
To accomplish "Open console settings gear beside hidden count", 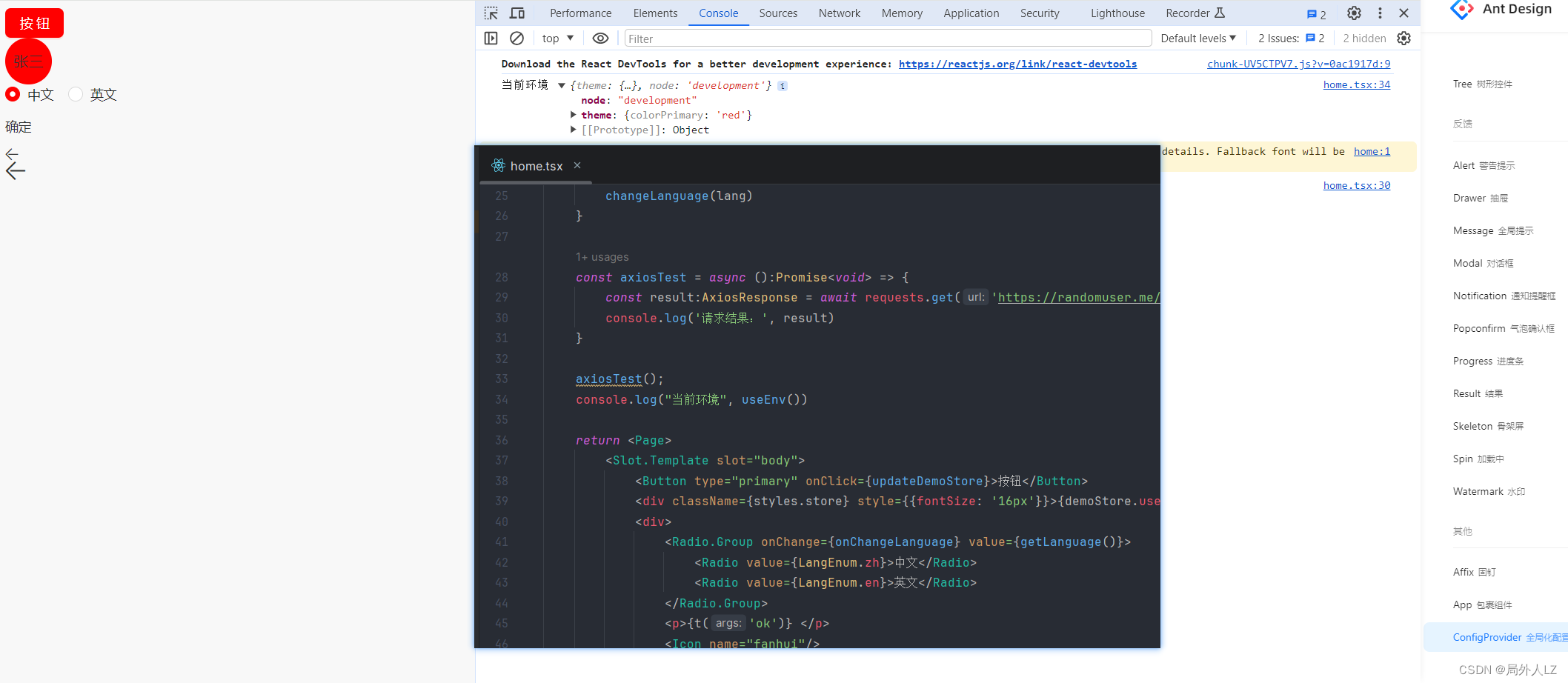I will (1403, 39).
